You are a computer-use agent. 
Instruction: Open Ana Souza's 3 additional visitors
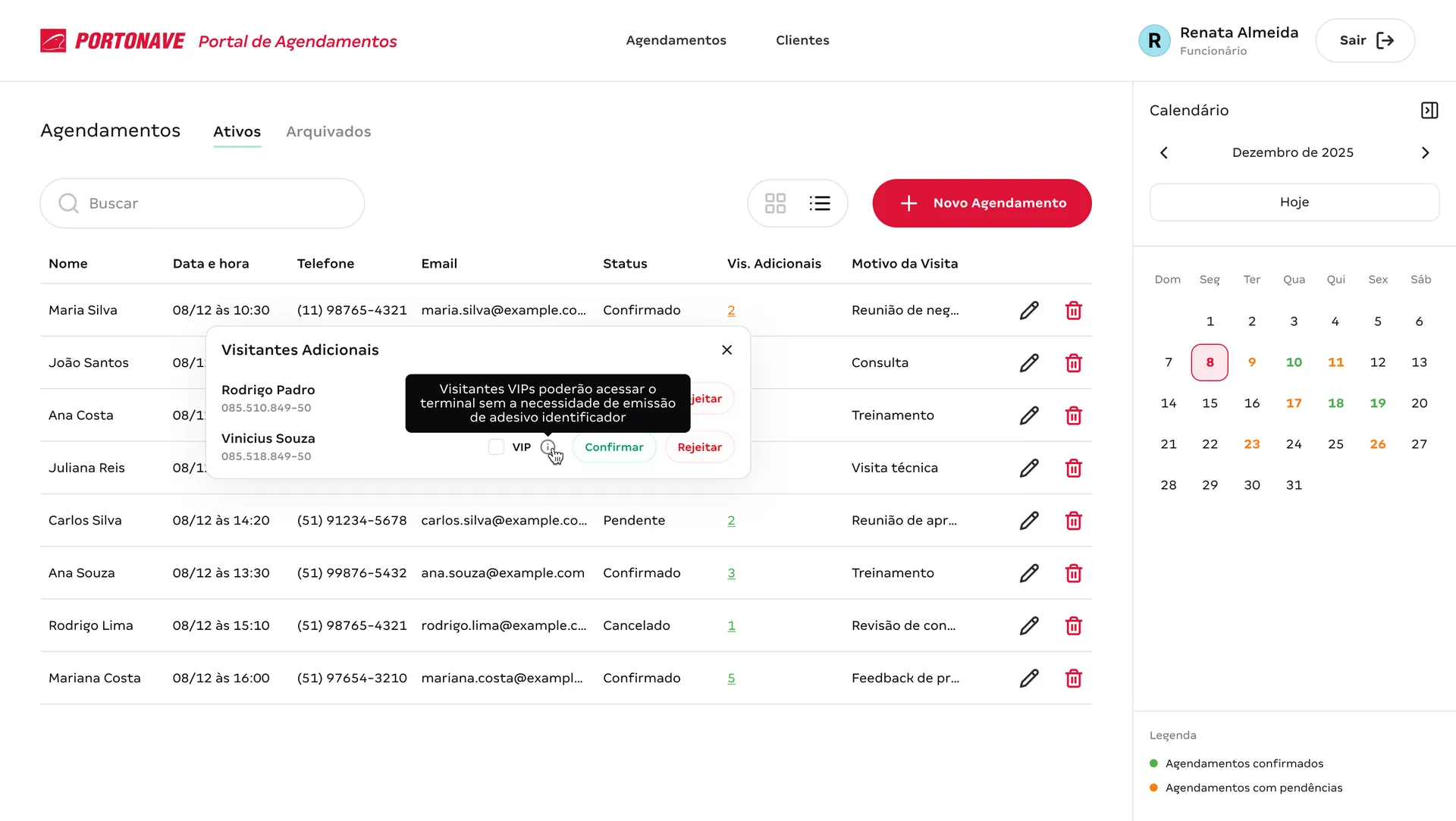point(731,573)
